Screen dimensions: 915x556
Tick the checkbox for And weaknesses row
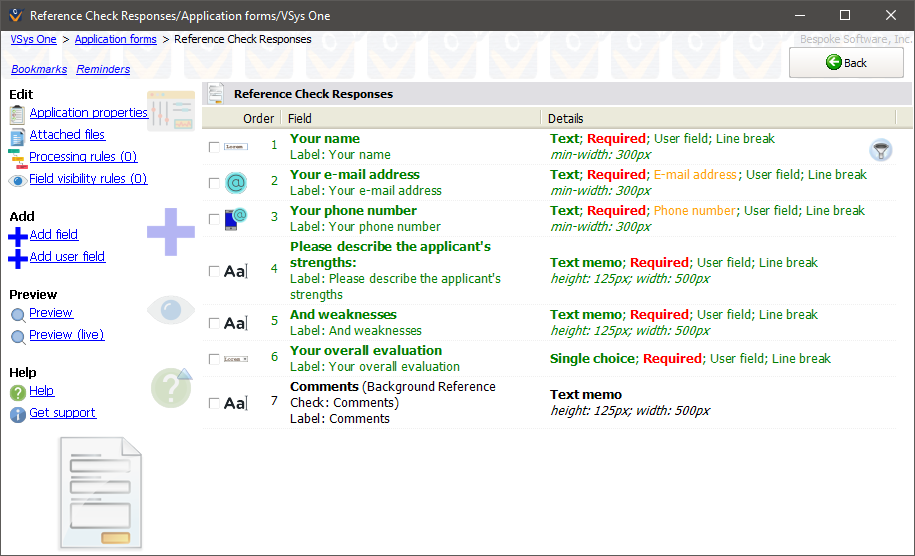tap(214, 323)
